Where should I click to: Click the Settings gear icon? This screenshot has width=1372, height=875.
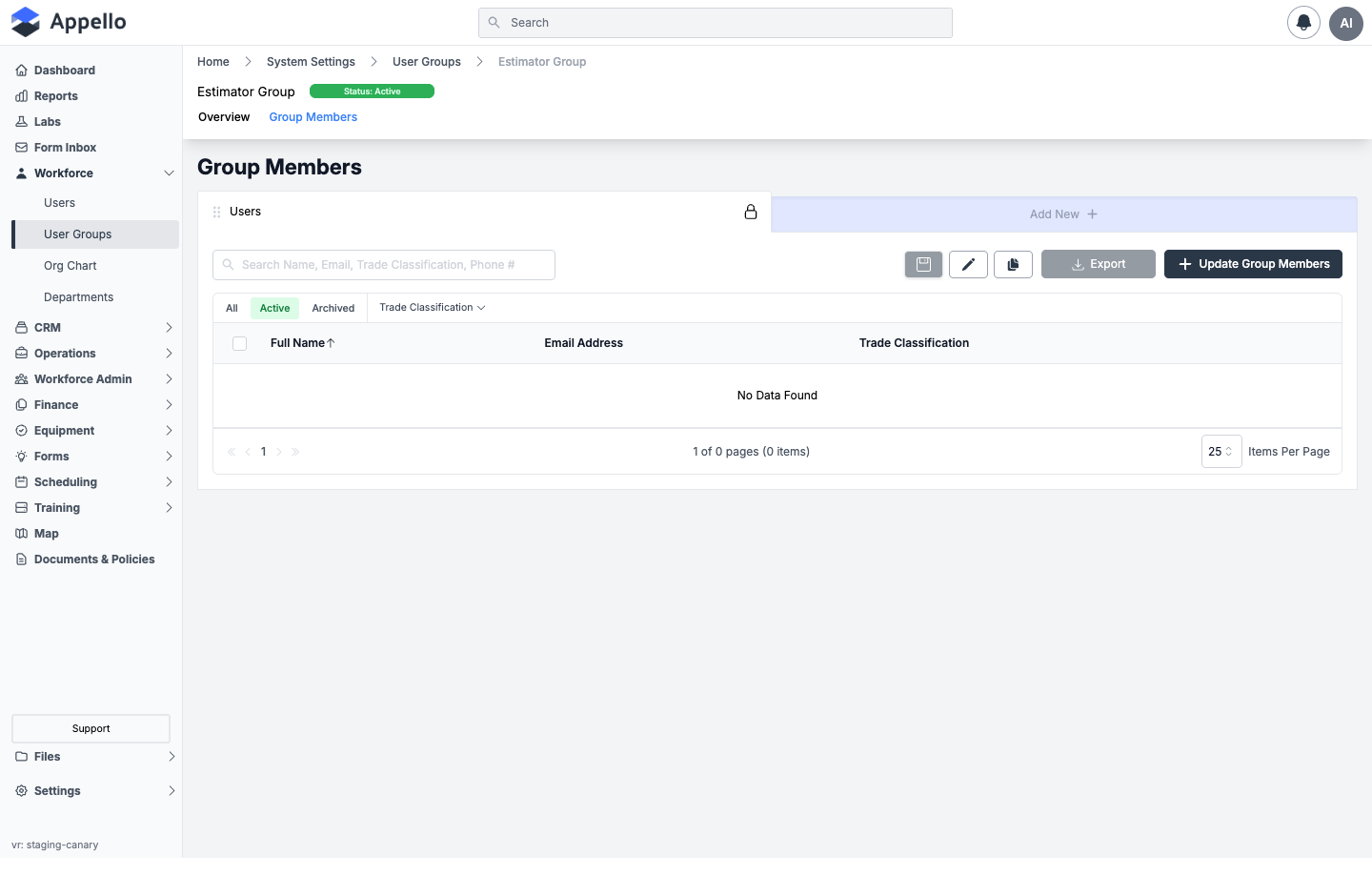click(21, 791)
